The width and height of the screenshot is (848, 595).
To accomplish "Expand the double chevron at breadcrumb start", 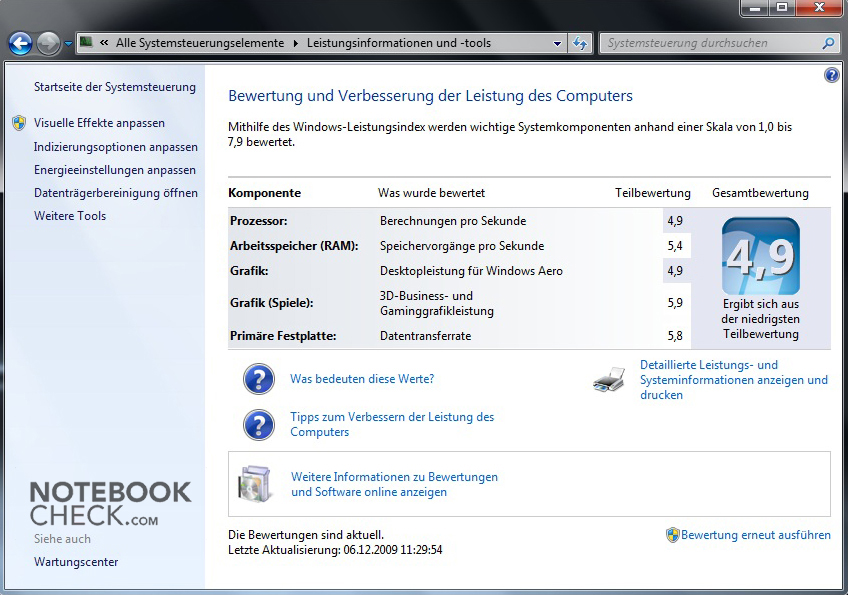I will pyautogui.click(x=104, y=43).
